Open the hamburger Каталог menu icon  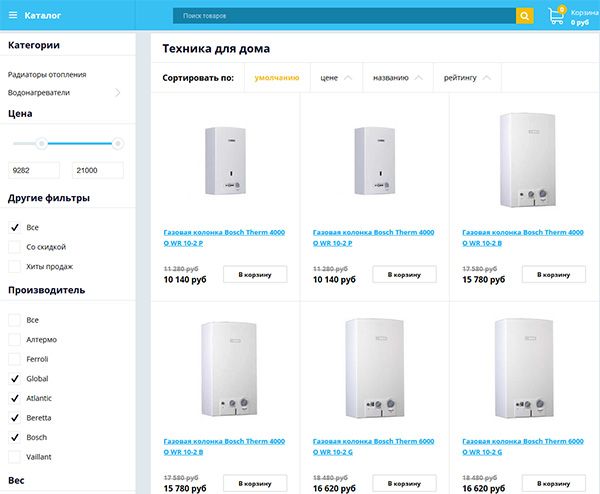[13, 16]
